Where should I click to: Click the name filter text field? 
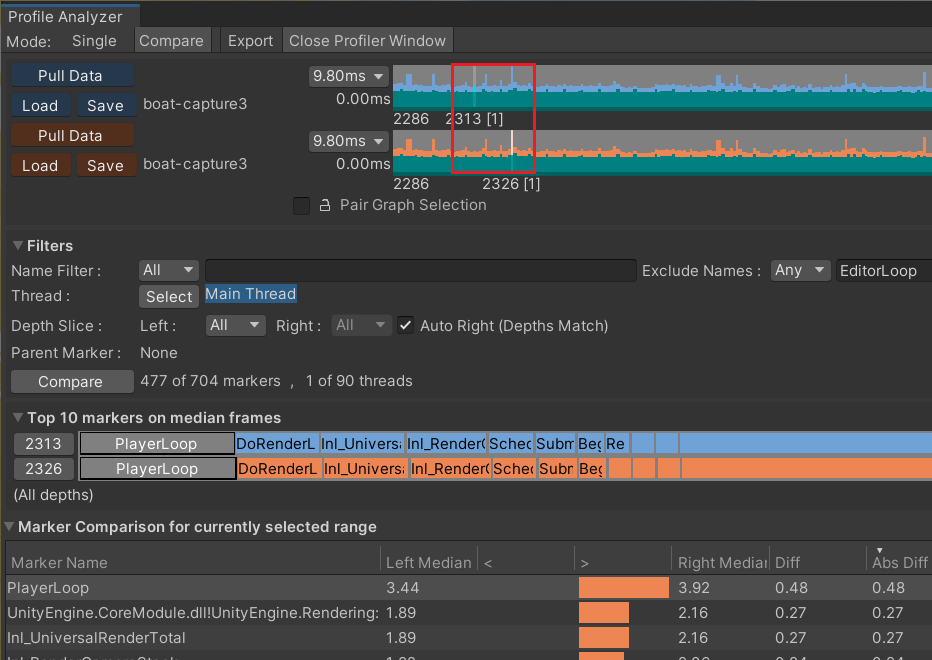click(420, 270)
